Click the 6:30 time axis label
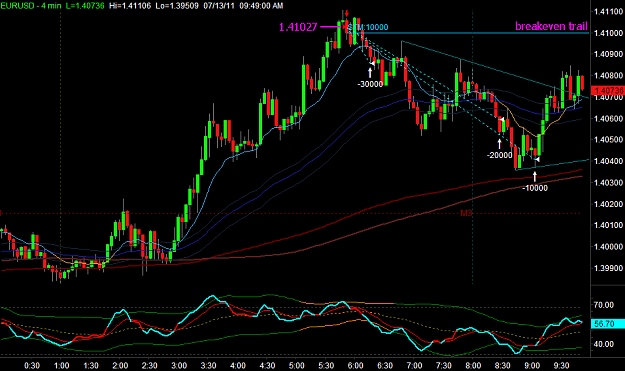Image resolution: width=625 pixels, height=371 pixels. coord(385,365)
